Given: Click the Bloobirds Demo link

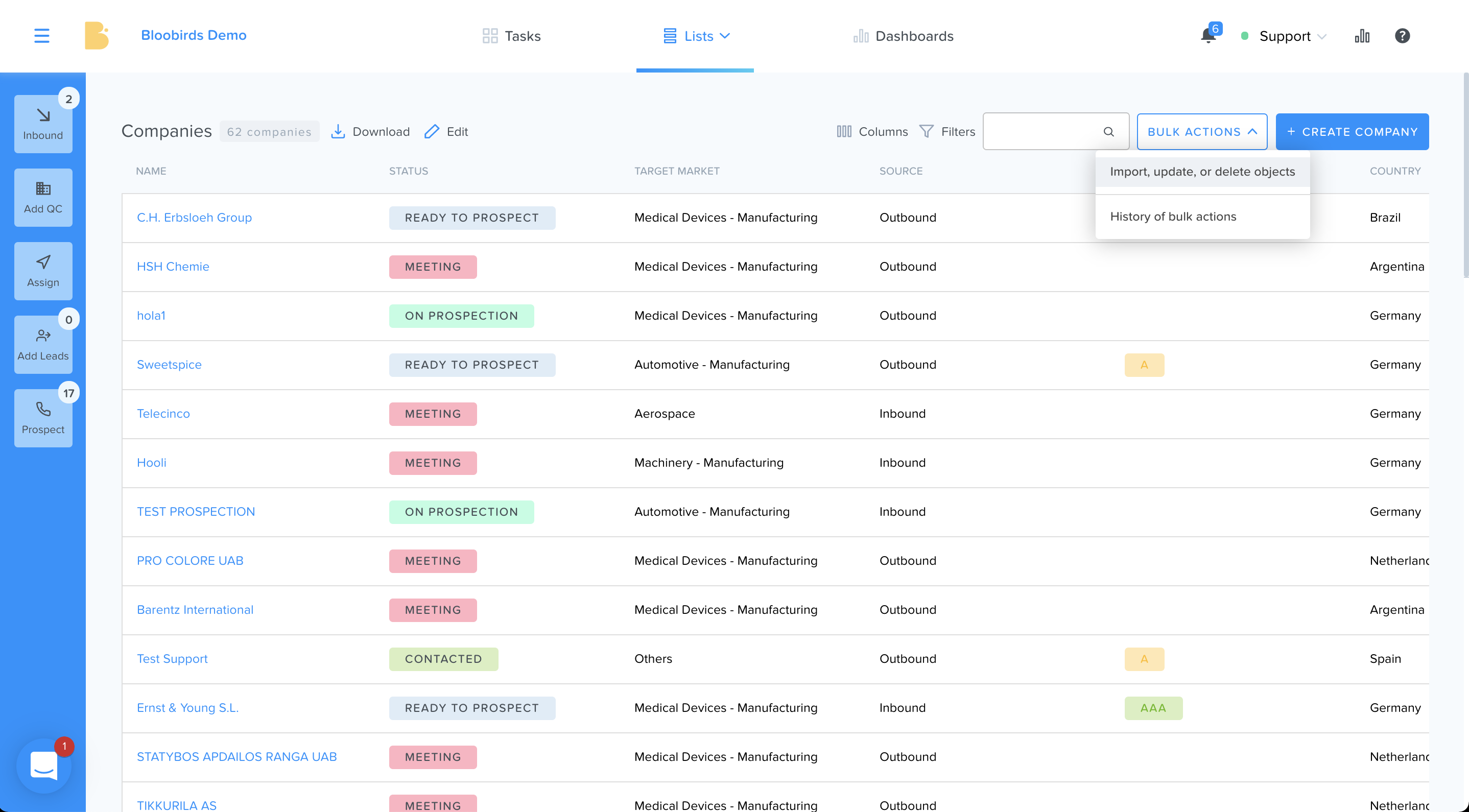Looking at the screenshot, I should pyautogui.click(x=193, y=35).
